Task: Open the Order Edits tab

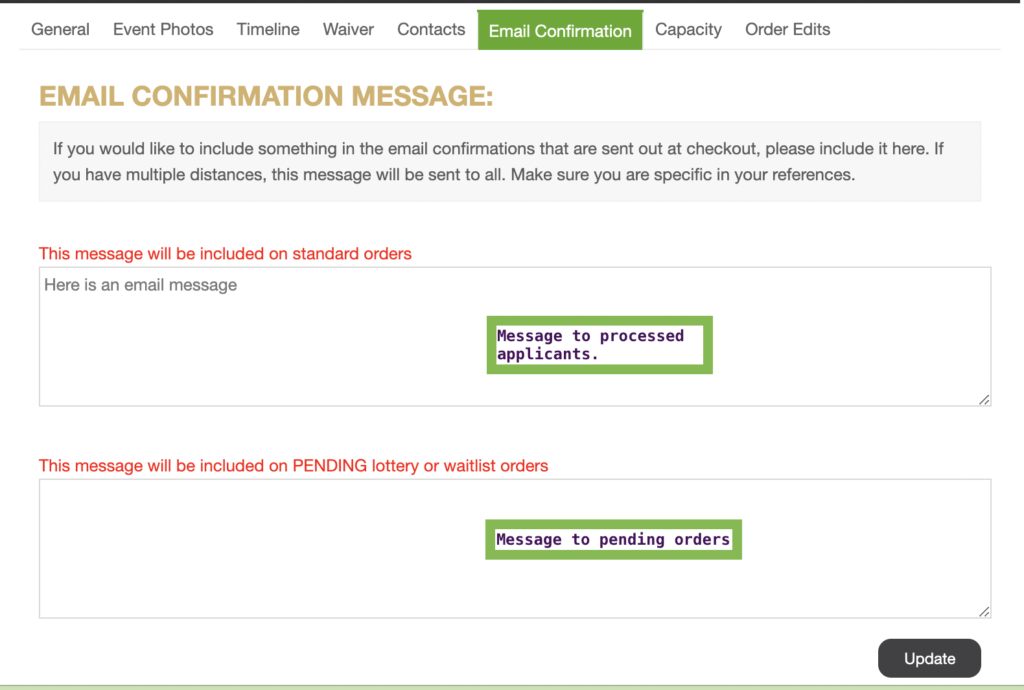Action: pyautogui.click(x=787, y=29)
